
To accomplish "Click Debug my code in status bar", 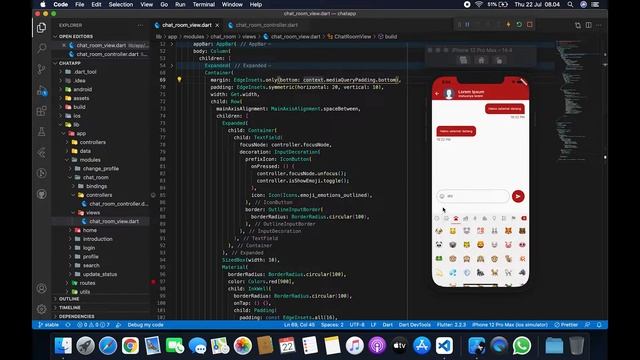I will (x=145, y=325).
